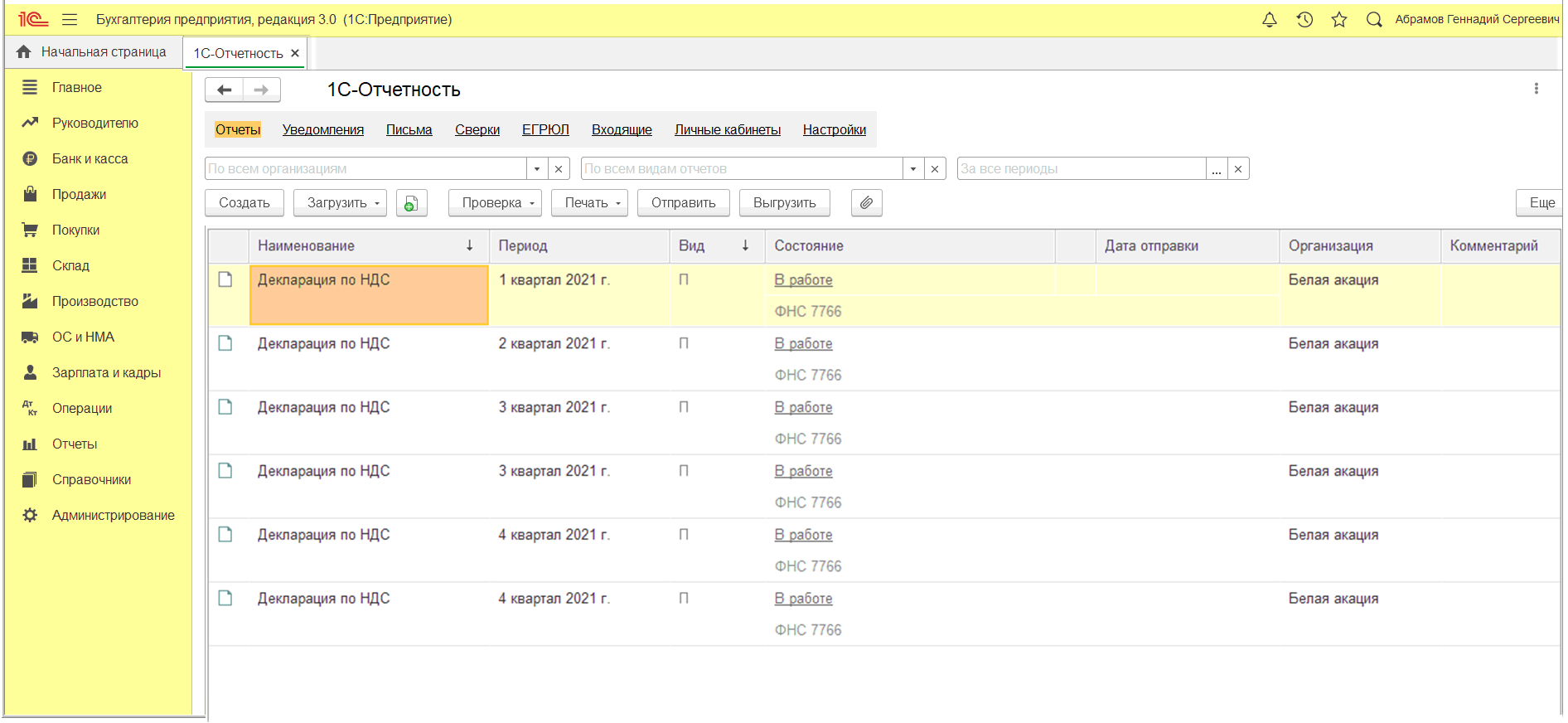Open В работе link for 2 квартал 2021

pos(803,344)
